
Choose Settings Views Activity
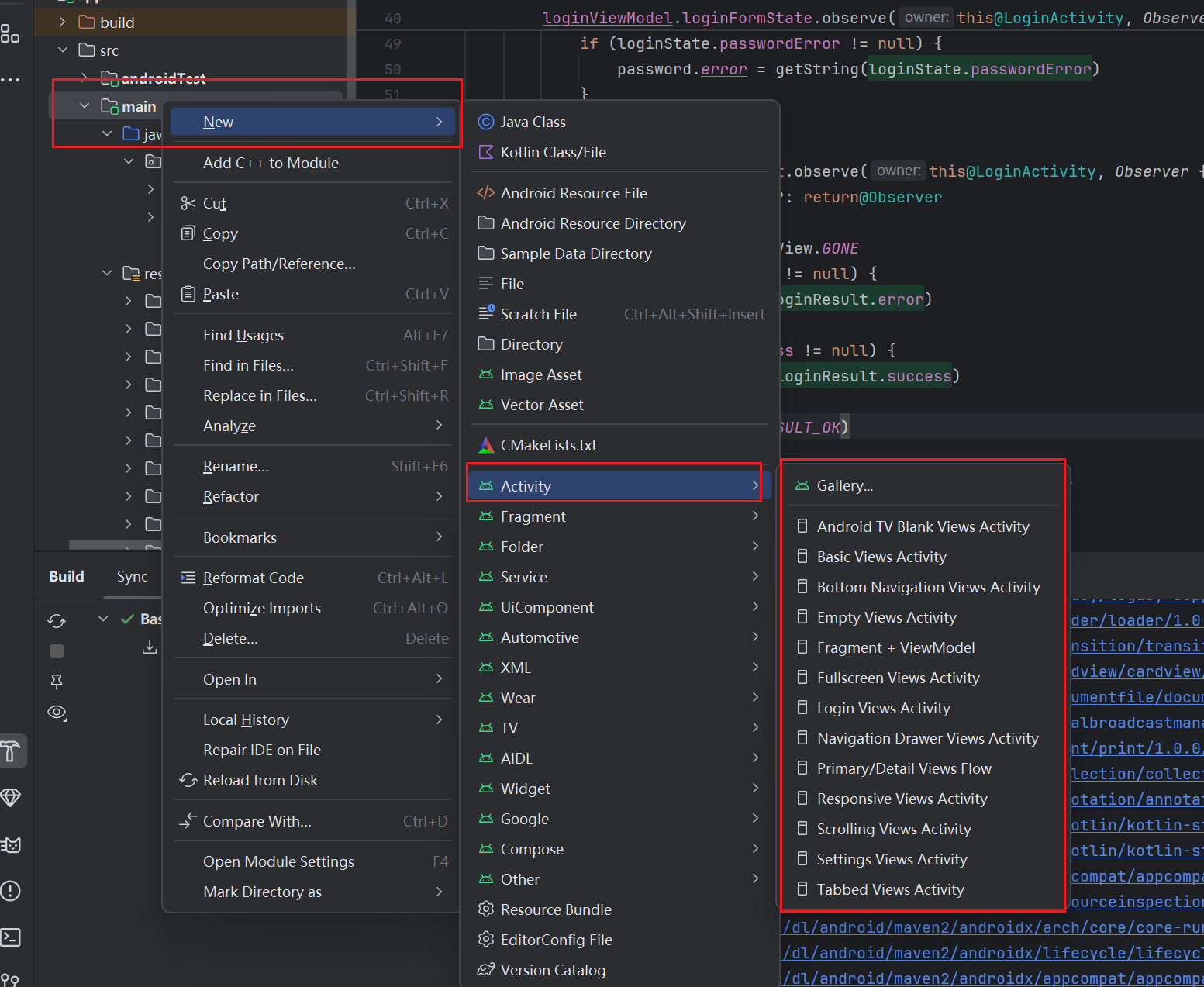point(923,859)
